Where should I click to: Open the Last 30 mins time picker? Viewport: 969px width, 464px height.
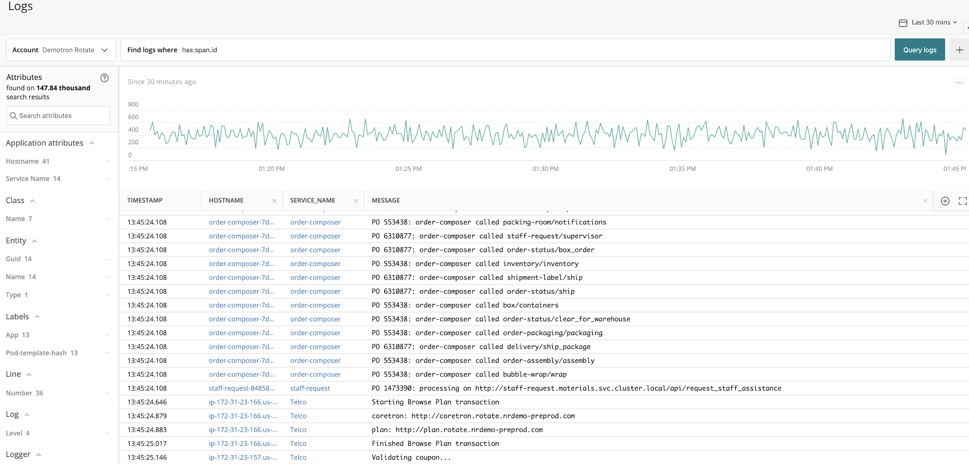pos(928,22)
